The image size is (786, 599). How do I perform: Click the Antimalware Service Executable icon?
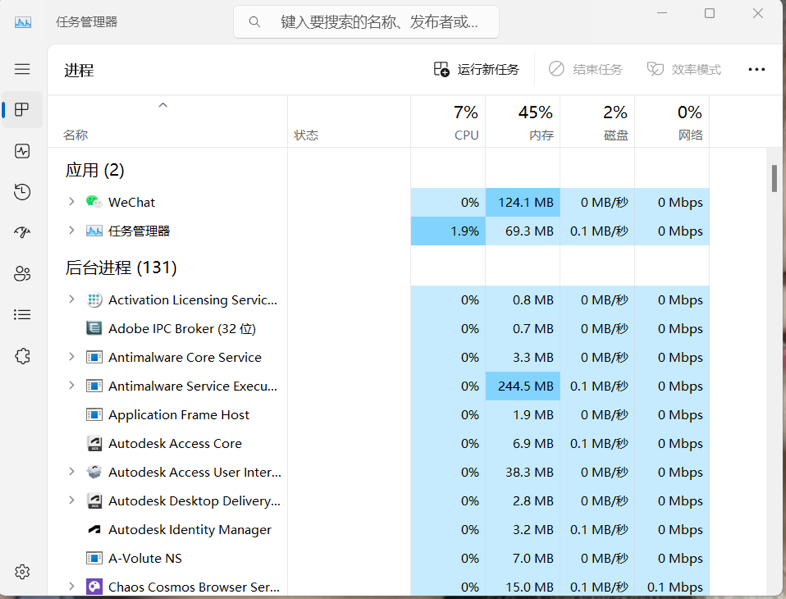(94, 386)
